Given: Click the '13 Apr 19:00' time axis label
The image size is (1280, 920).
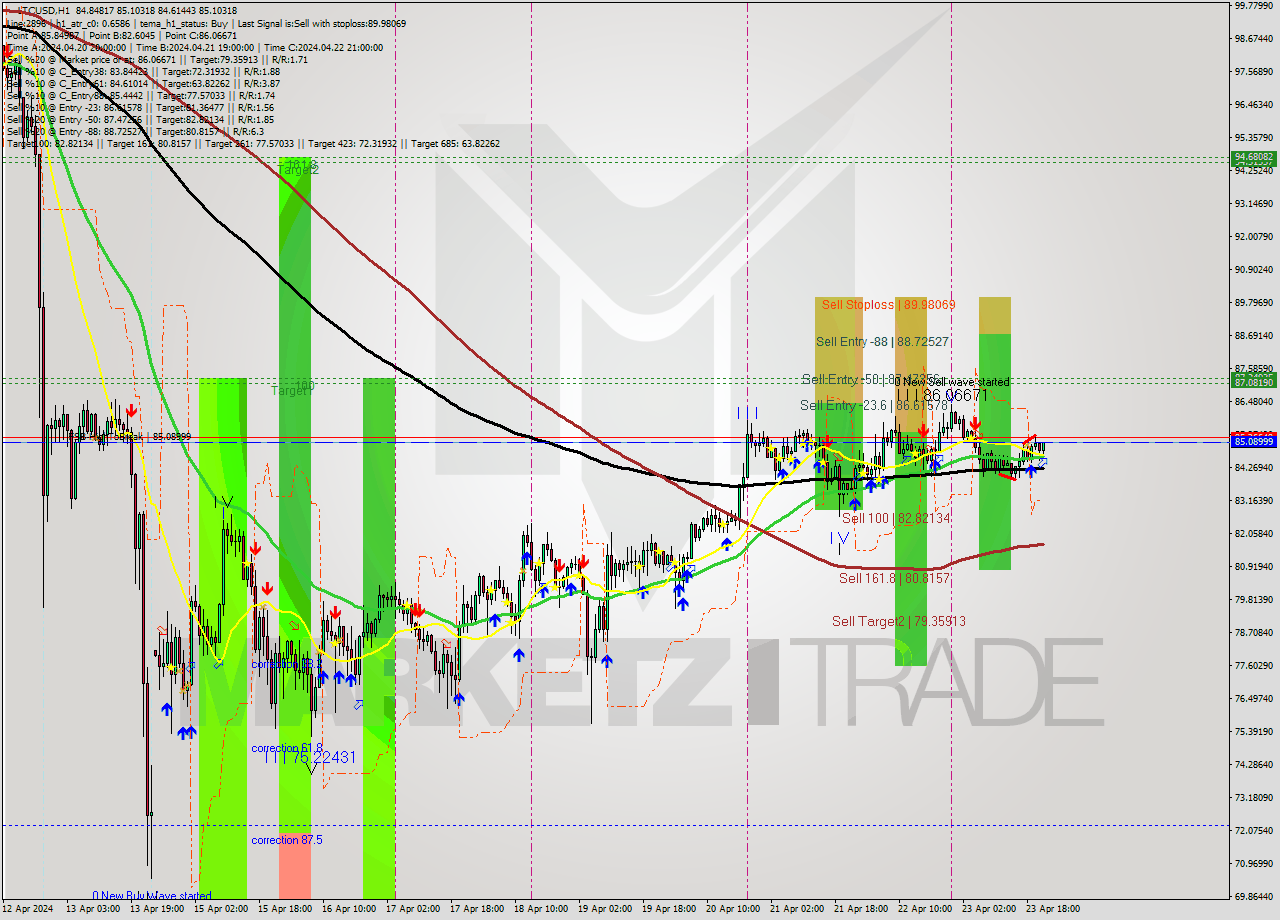Looking at the screenshot, I should click(x=158, y=910).
